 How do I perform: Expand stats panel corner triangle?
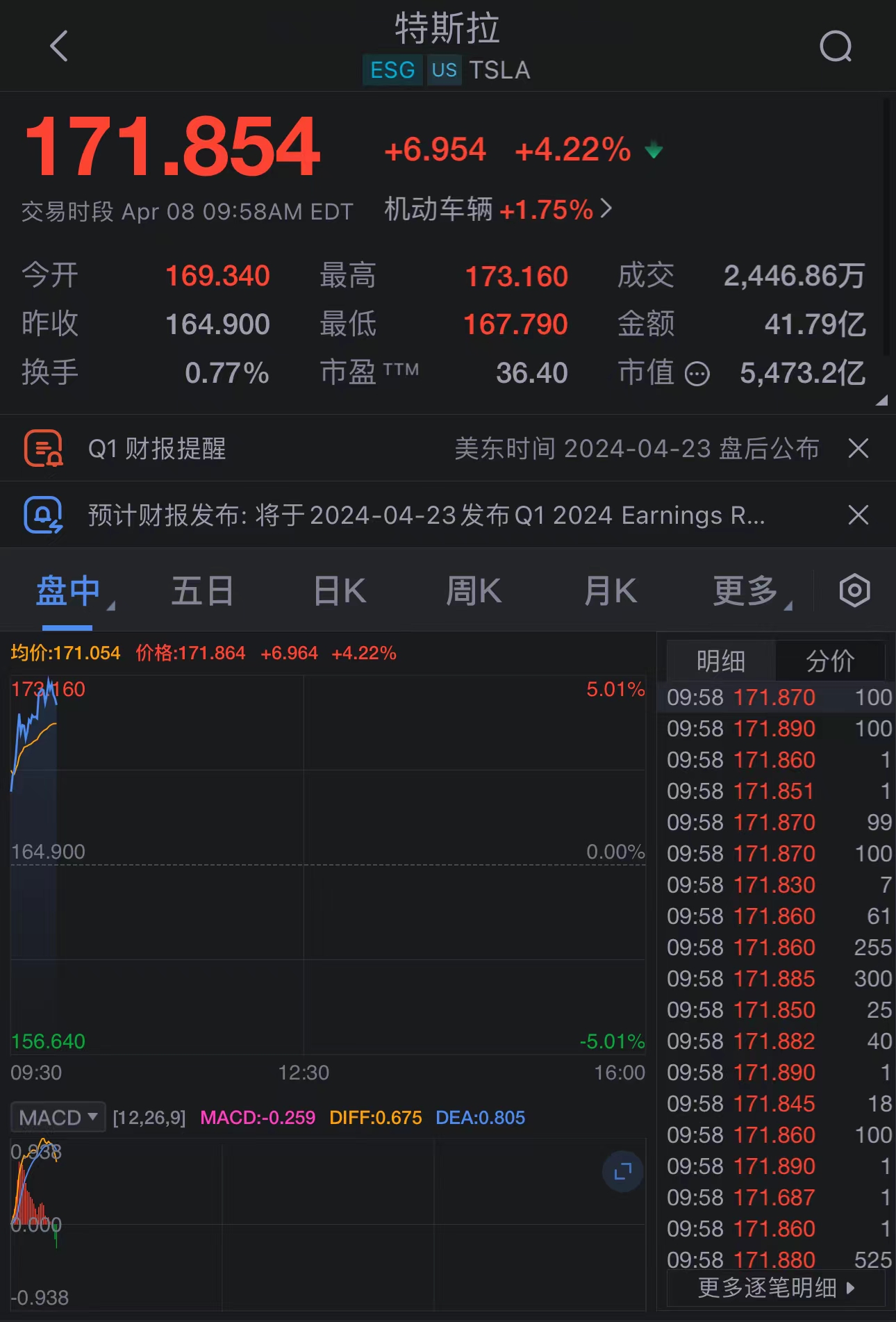[881, 400]
